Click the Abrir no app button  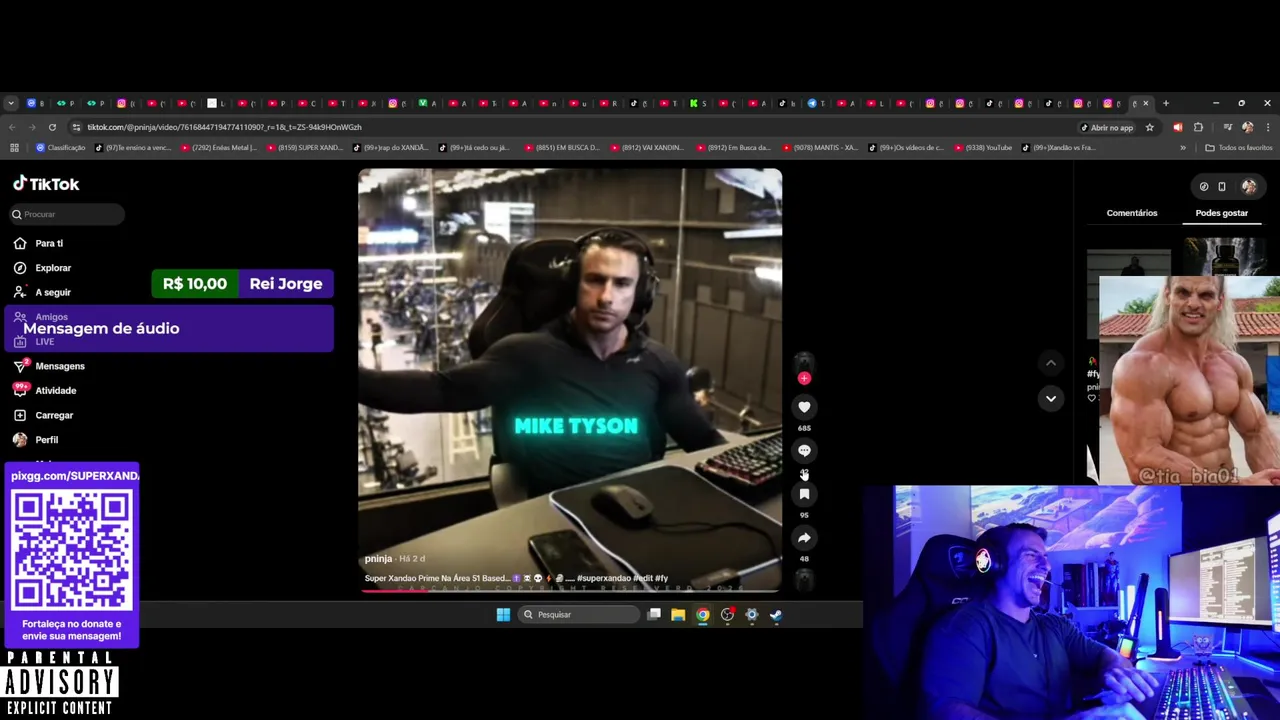tap(1107, 127)
